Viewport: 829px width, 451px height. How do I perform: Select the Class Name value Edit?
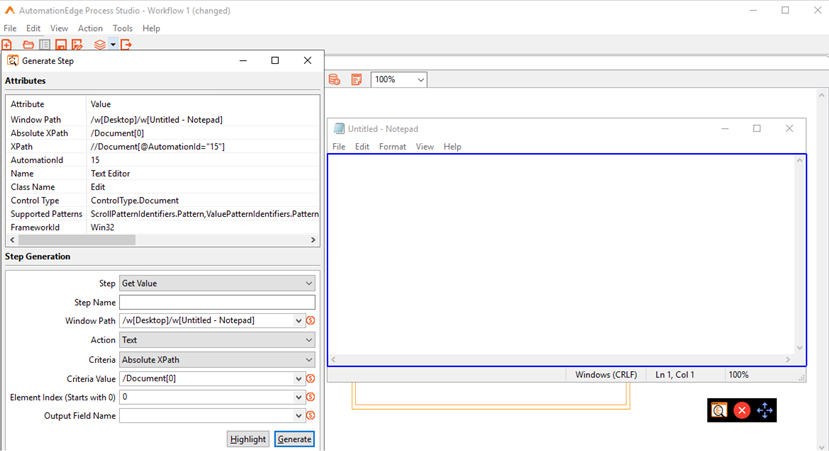(x=98, y=187)
